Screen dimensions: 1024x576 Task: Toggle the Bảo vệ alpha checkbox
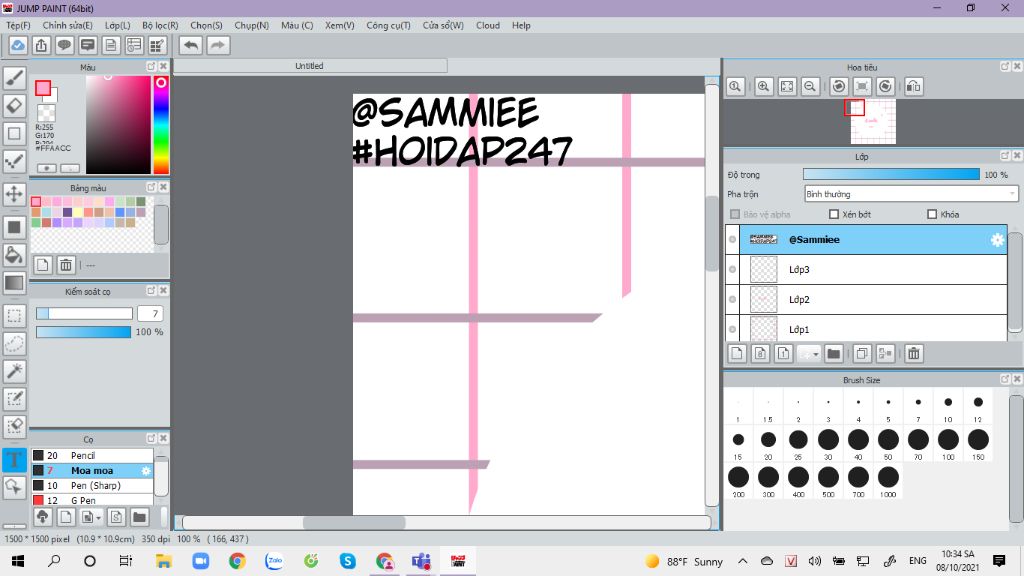[x=735, y=214]
